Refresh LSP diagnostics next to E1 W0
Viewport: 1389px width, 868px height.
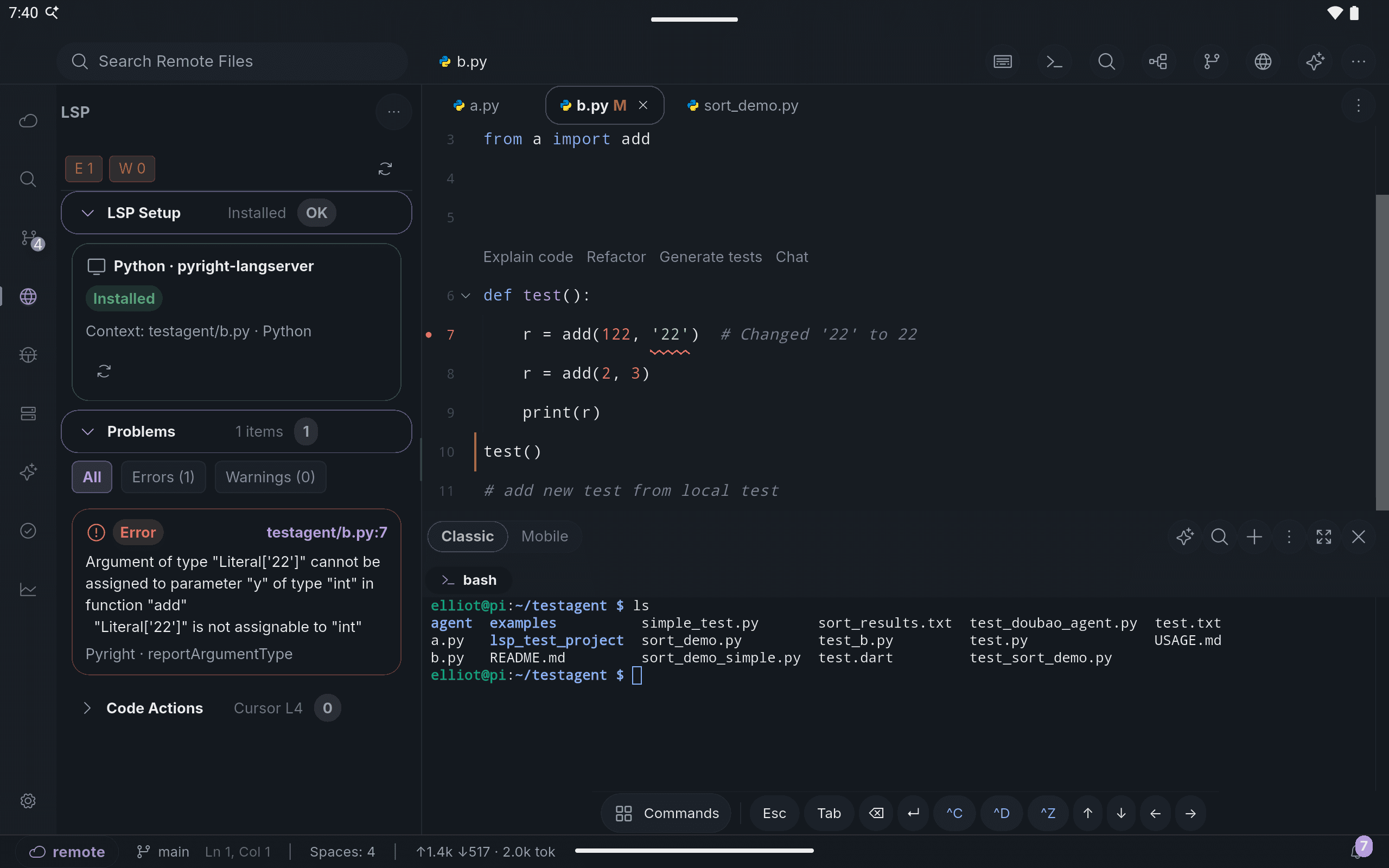click(x=385, y=169)
